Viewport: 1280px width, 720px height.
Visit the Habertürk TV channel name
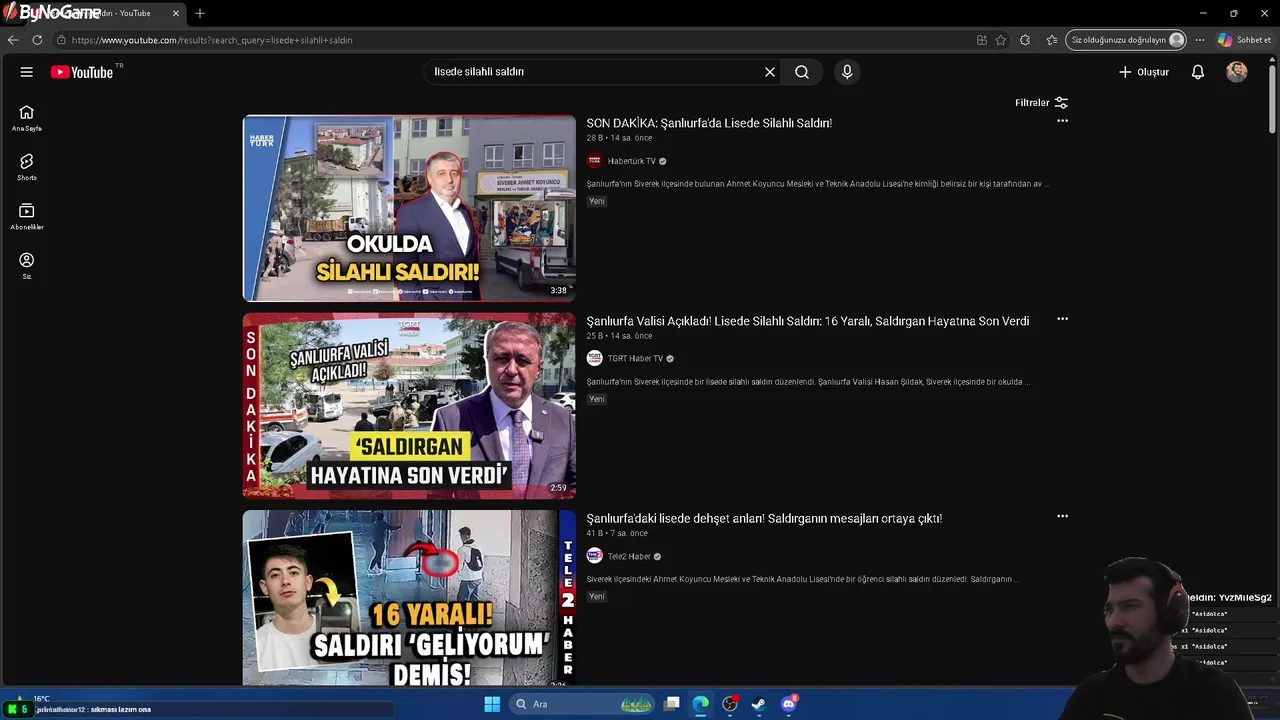point(632,161)
